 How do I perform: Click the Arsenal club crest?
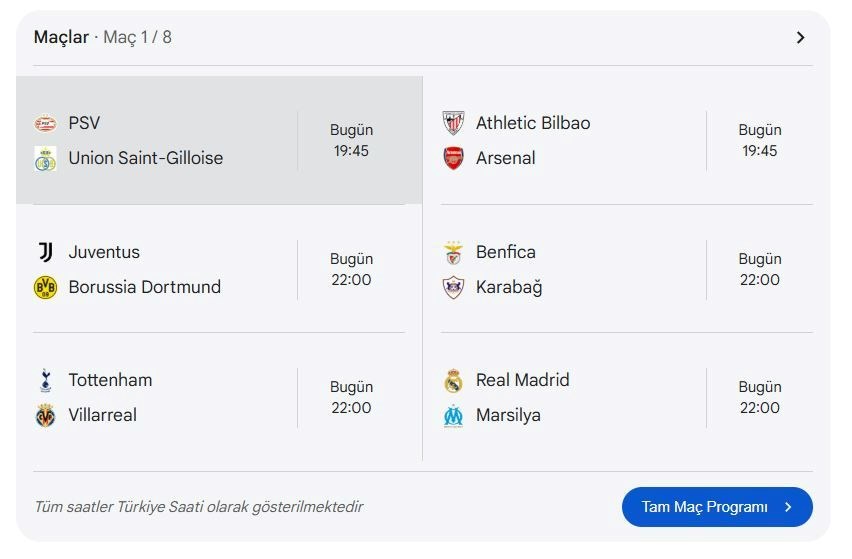click(x=453, y=158)
